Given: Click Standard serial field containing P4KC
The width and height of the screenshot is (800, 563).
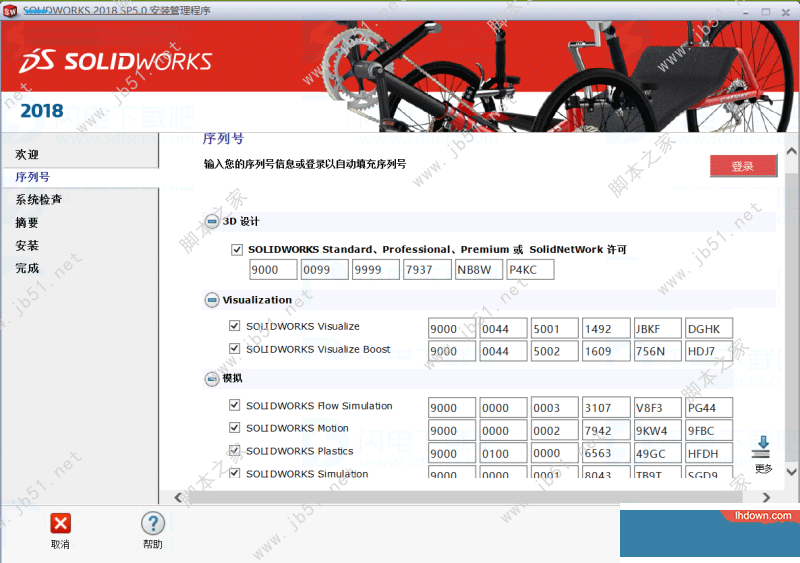Looking at the screenshot, I should (x=531, y=270).
